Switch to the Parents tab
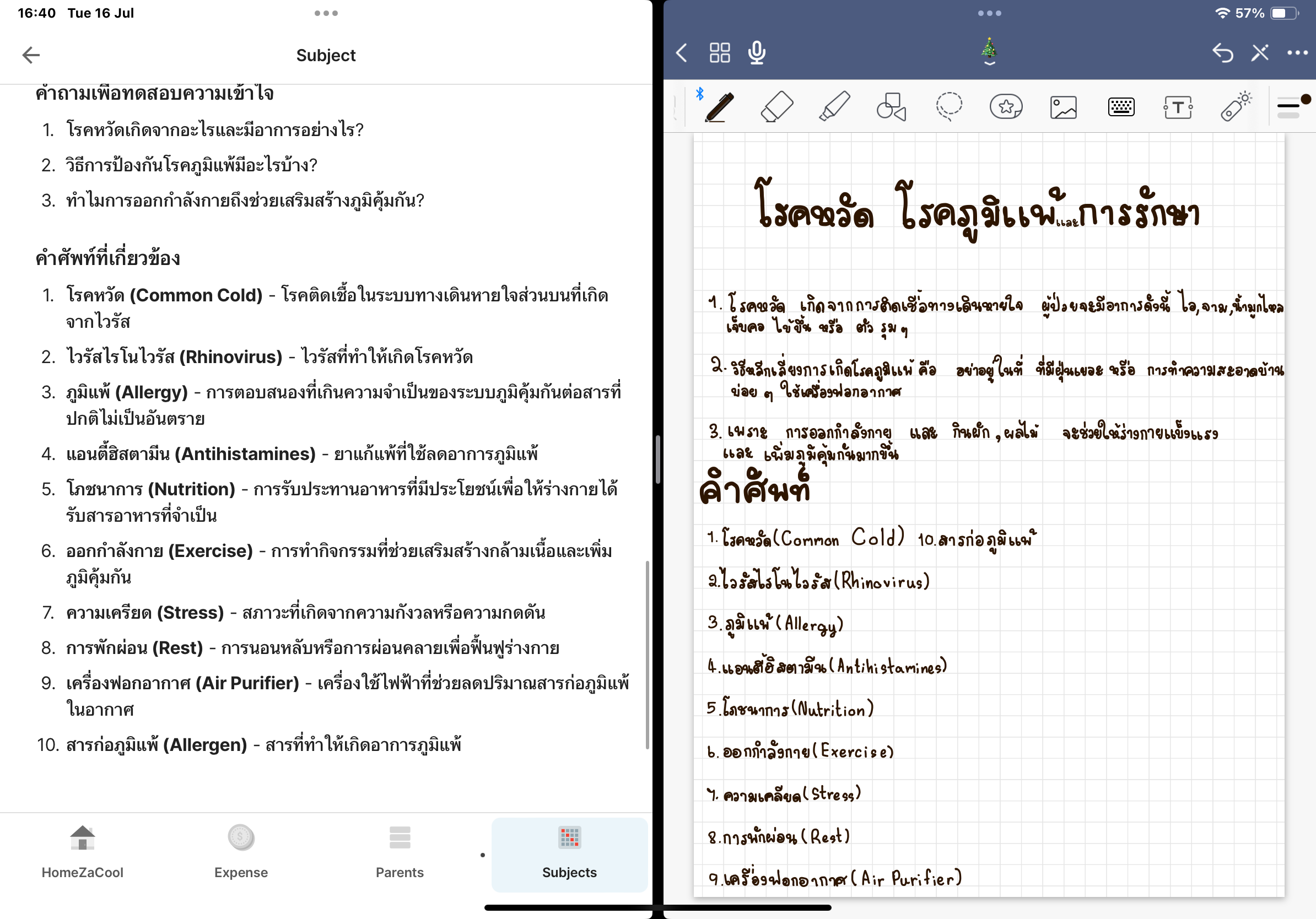The height and width of the screenshot is (919, 1316). click(x=400, y=853)
